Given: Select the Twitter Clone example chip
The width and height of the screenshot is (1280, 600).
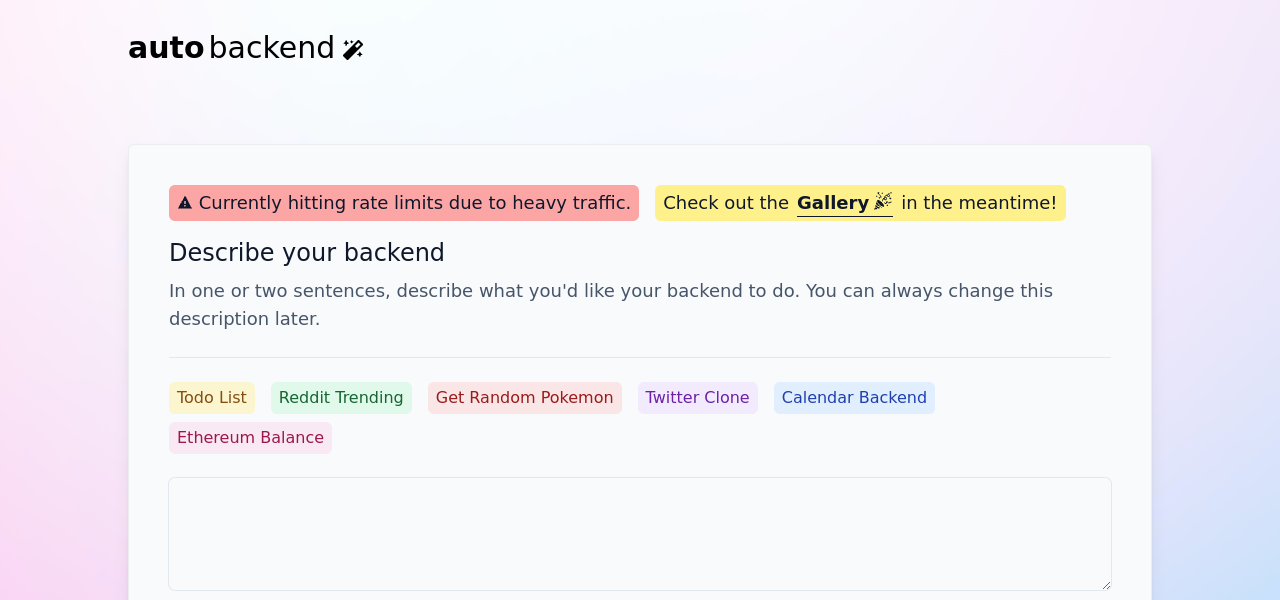Looking at the screenshot, I should (697, 398).
